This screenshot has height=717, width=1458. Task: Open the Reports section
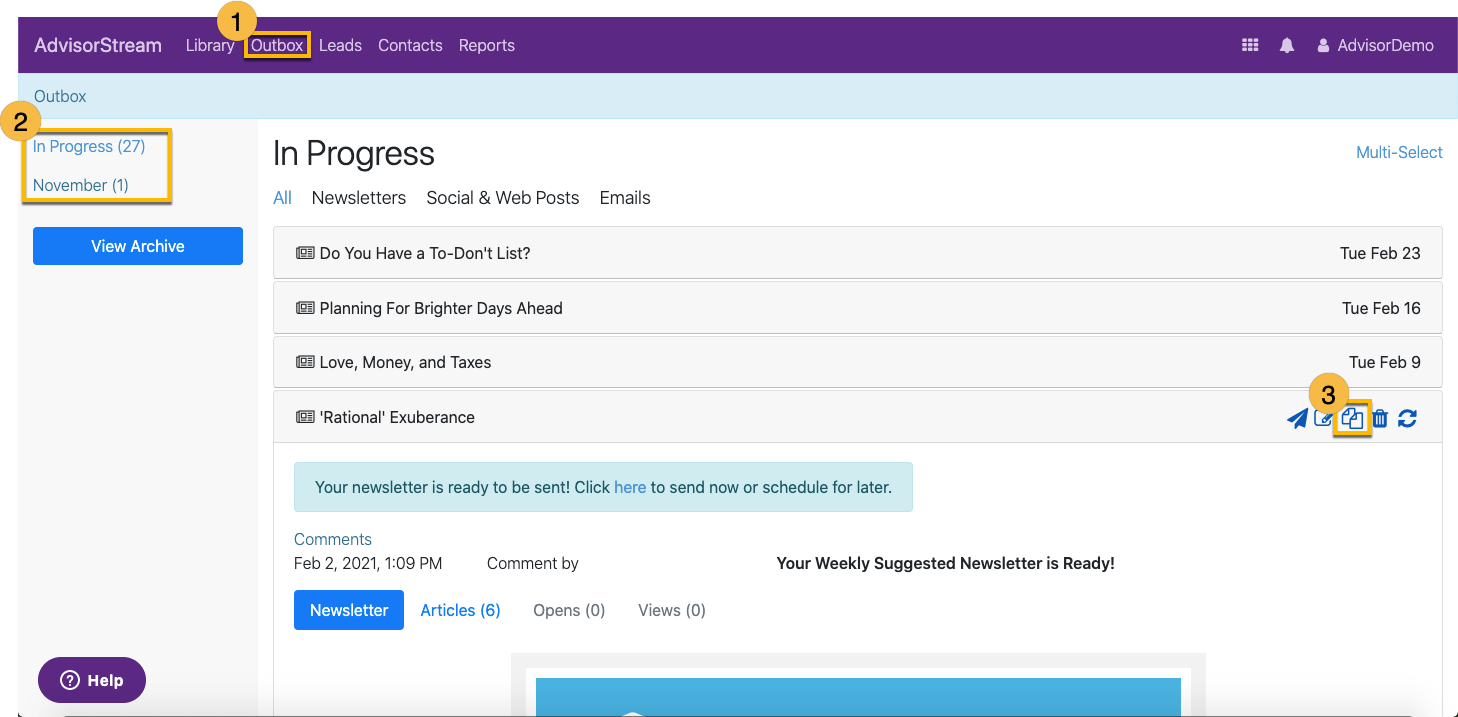pyautogui.click(x=487, y=45)
